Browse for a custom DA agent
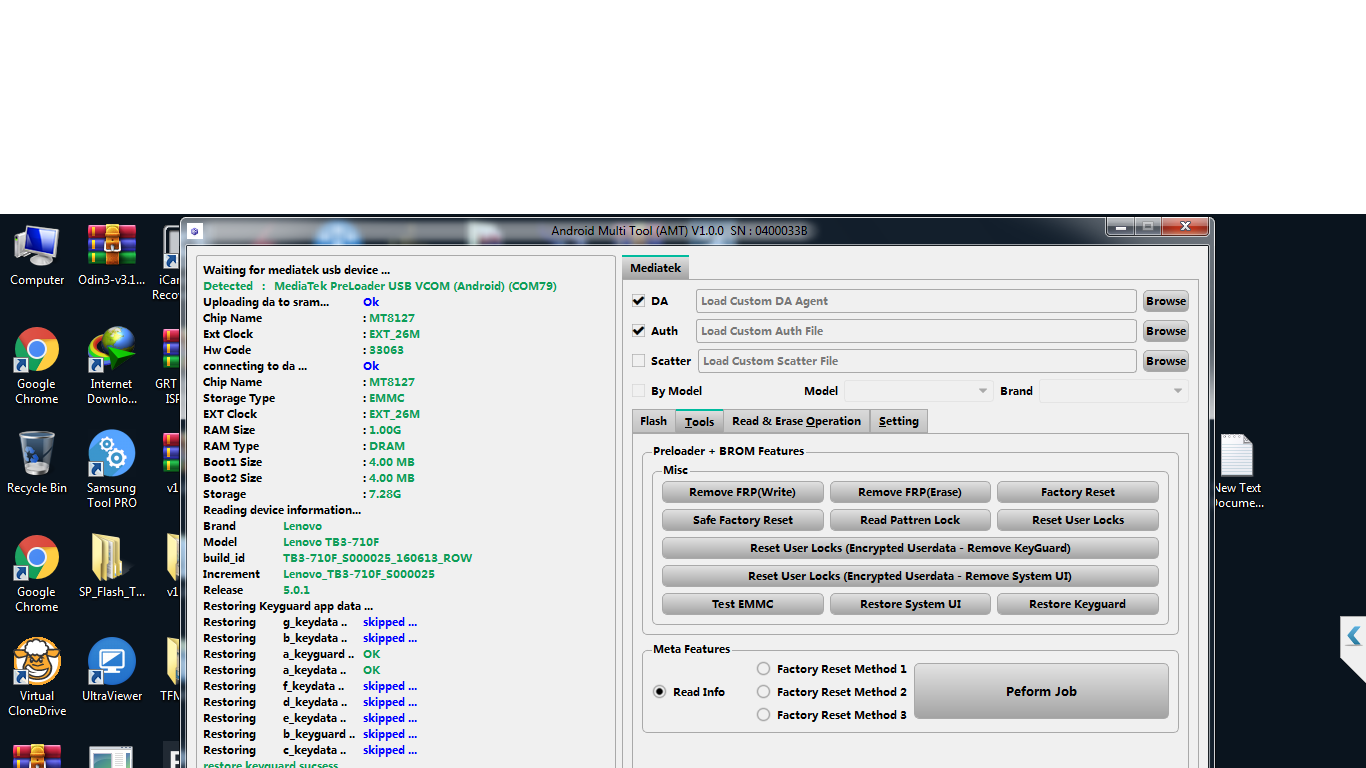The width and height of the screenshot is (1366, 768). (x=1166, y=301)
